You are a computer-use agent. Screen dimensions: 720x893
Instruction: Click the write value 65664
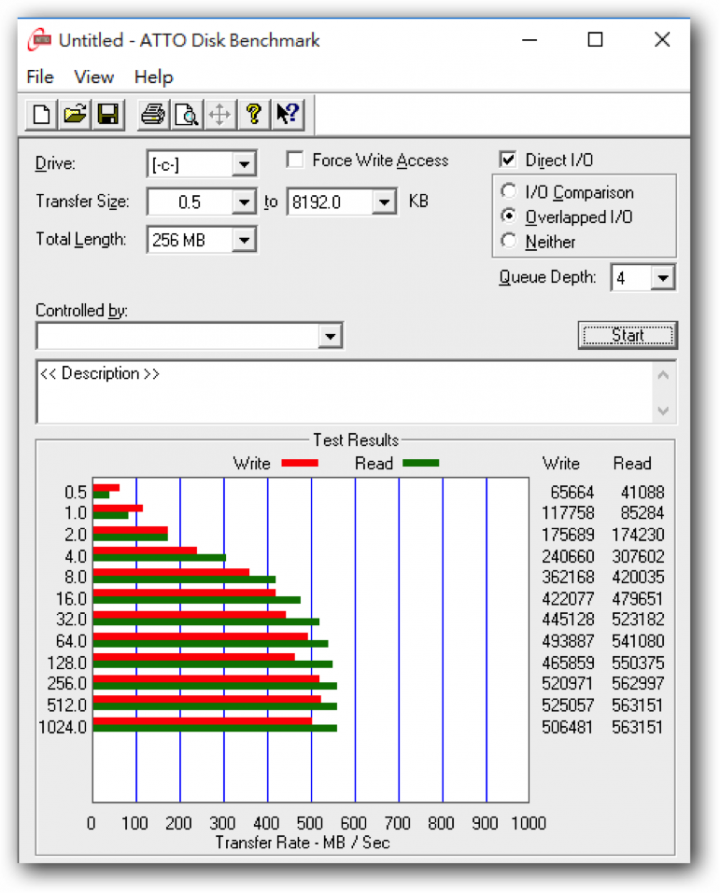[572, 492]
